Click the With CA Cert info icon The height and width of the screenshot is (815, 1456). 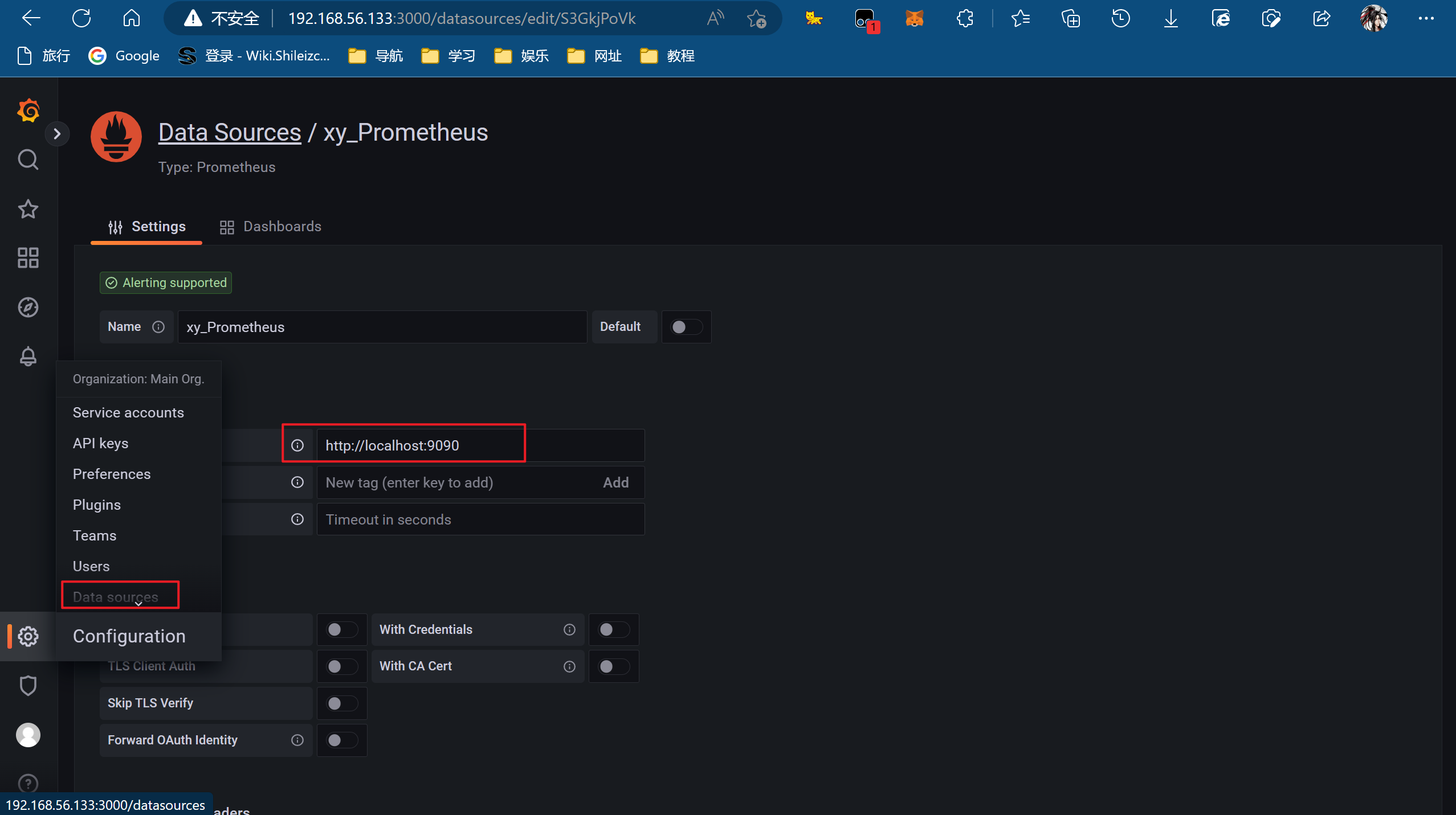(x=569, y=666)
